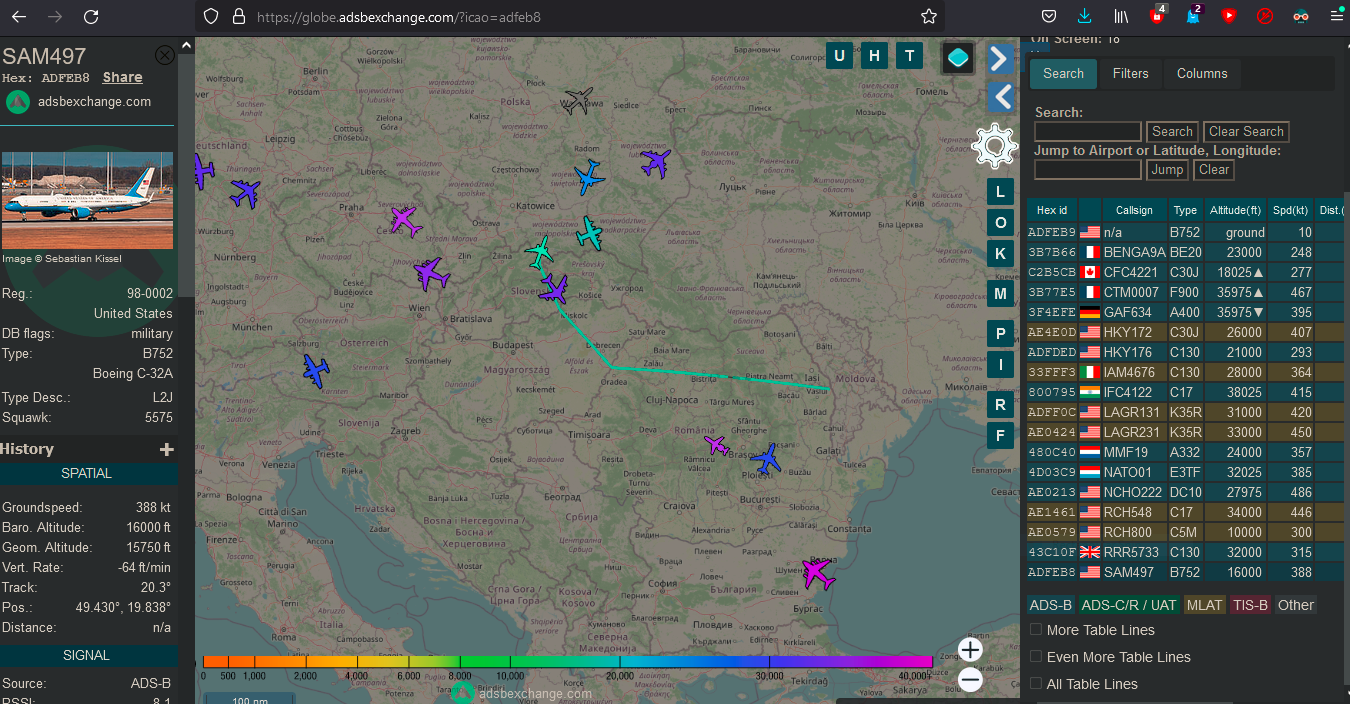
Task: Toggle the F follow button
Action: (1000, 436)
